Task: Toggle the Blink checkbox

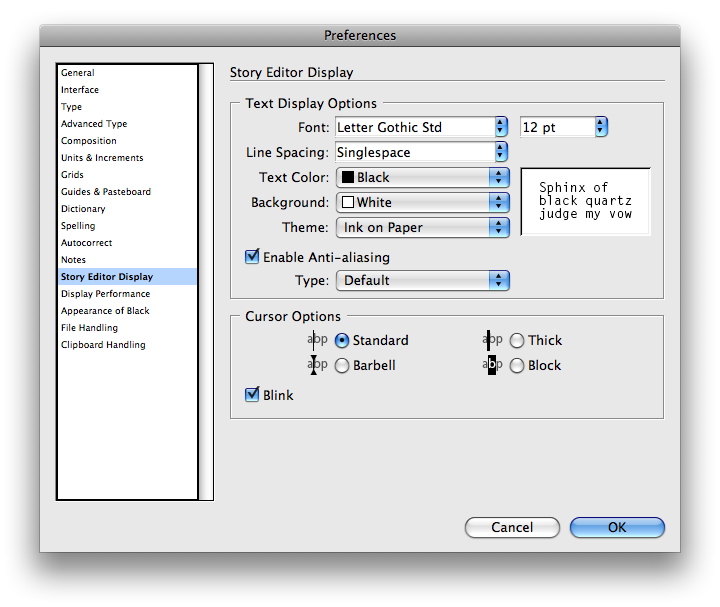Action: point(252,394)
